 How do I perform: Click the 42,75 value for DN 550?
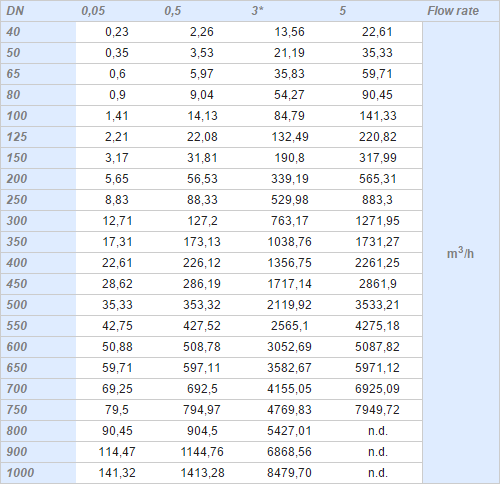[117, 326]
